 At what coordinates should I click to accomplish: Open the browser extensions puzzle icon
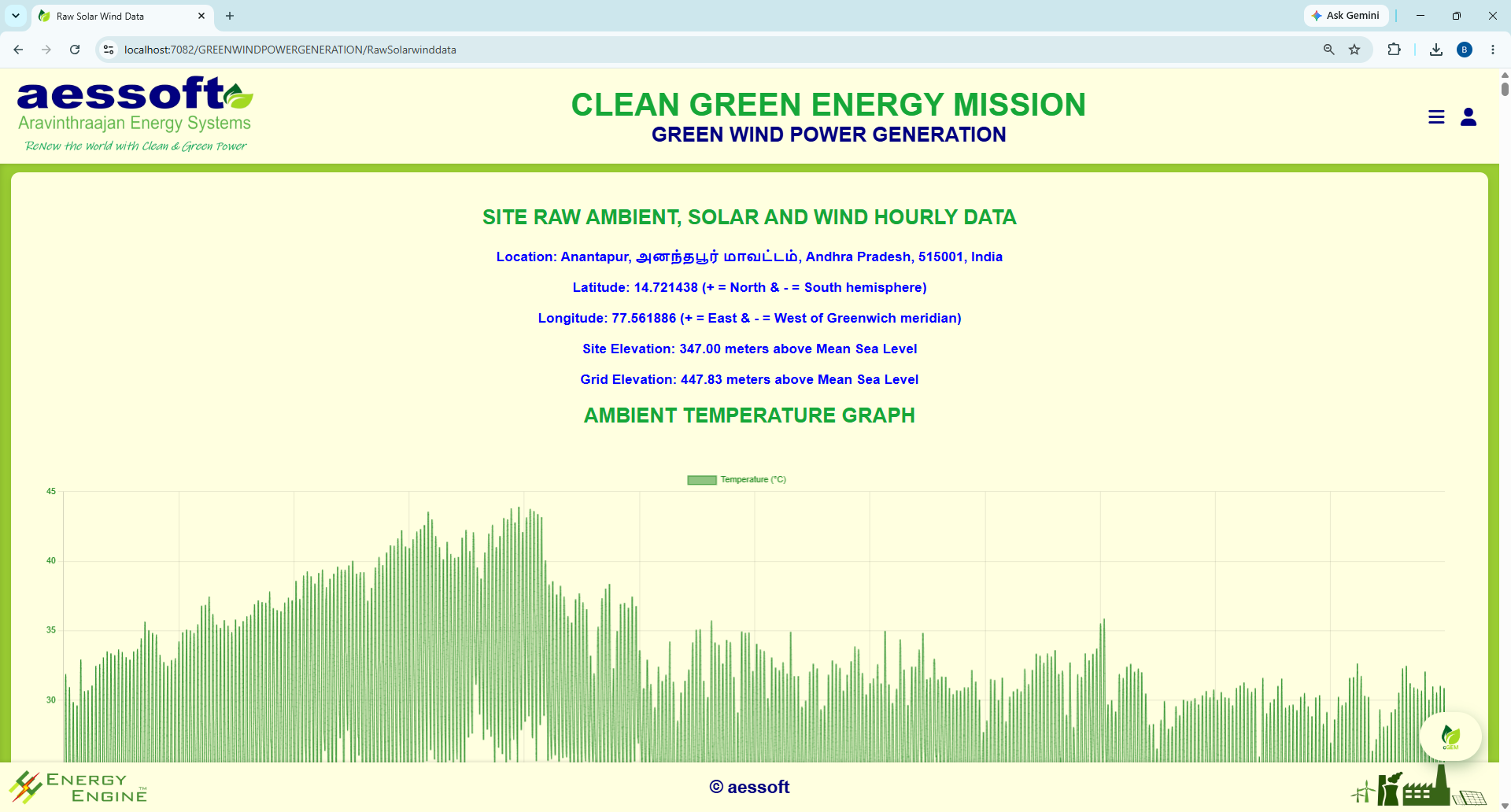1394,50
